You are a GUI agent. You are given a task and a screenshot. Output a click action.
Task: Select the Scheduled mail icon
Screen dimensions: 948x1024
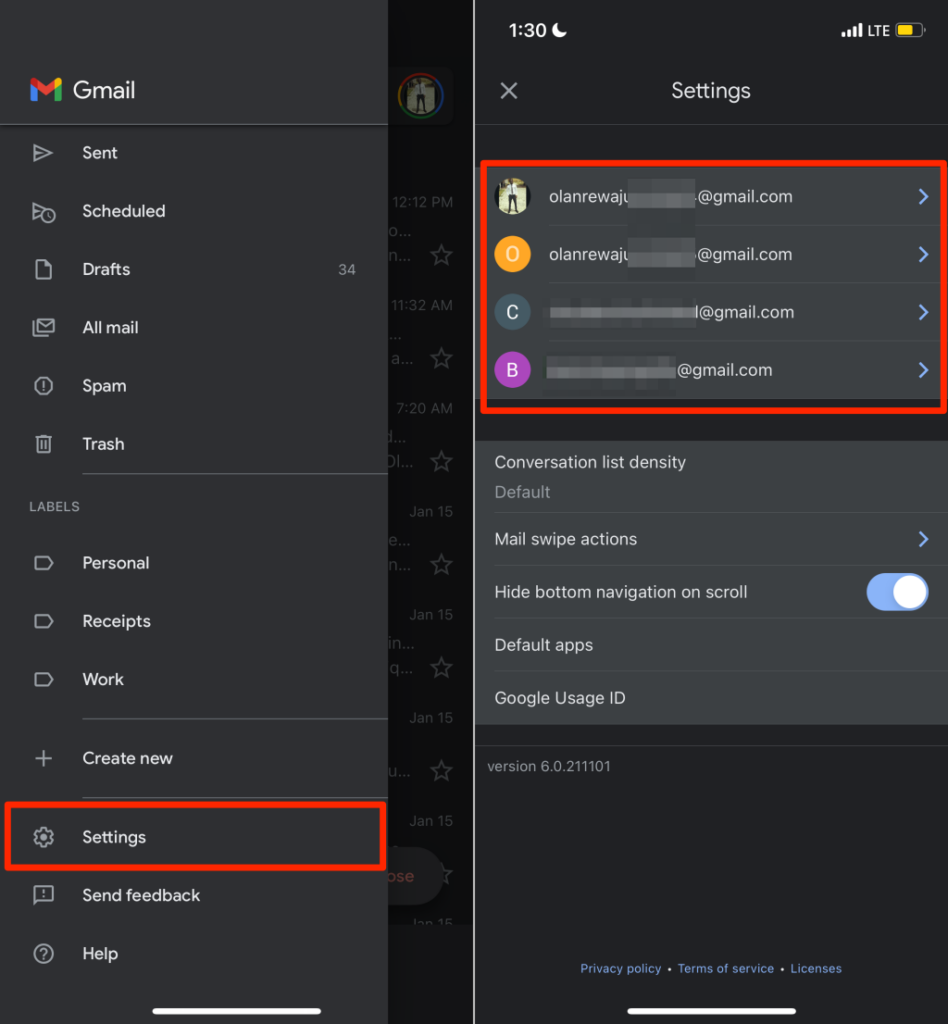pyautogui.click(x=43, y=211)
